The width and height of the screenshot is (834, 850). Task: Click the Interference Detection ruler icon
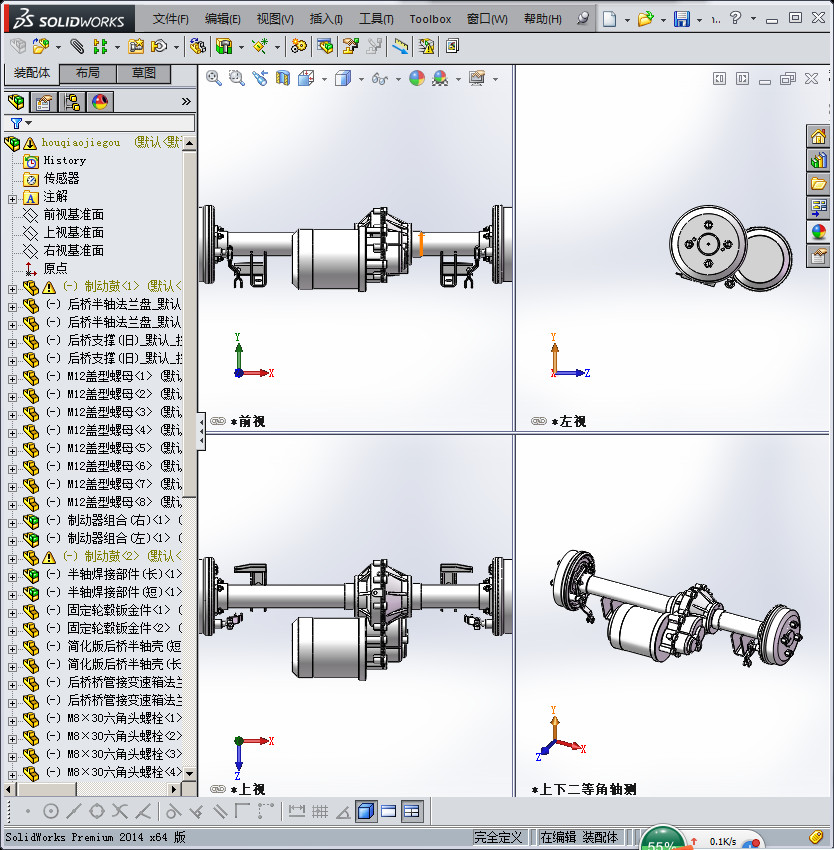[x=401, y=47]
